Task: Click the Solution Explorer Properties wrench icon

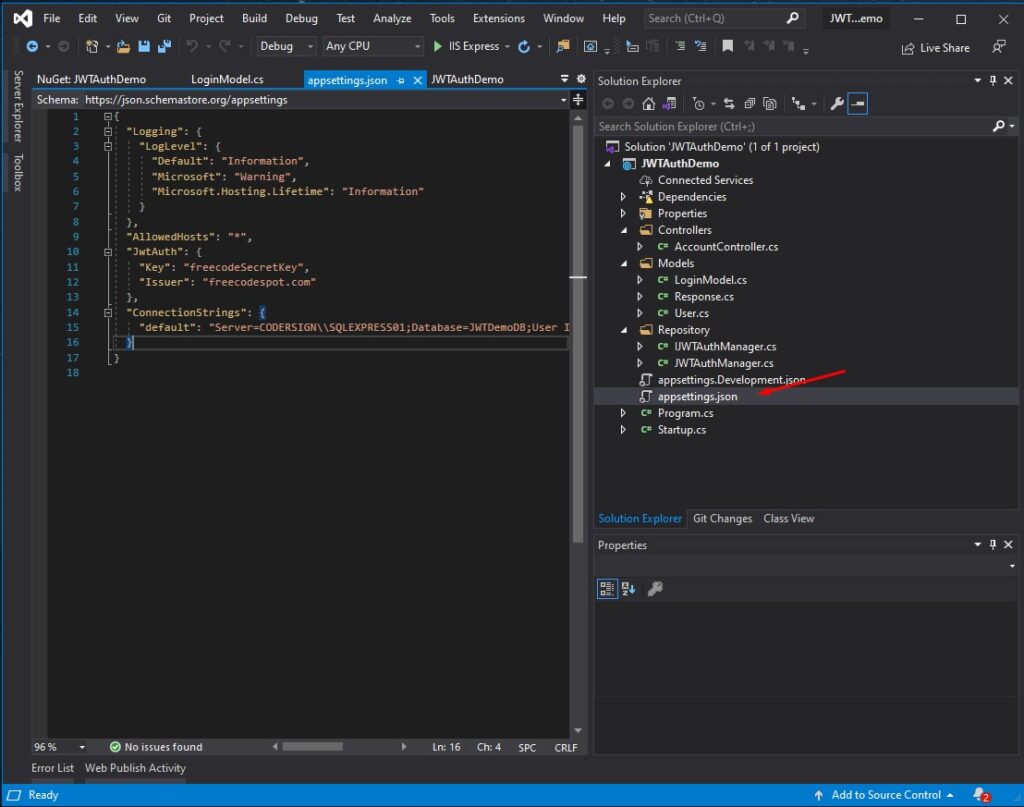Action: (837, 104)
